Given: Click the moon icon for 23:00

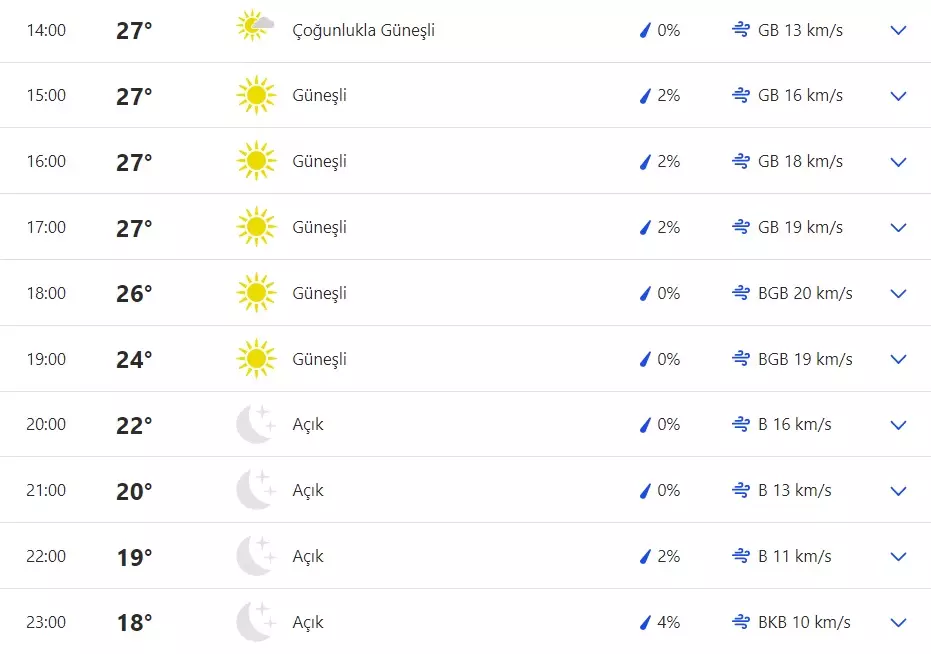Looking at the screenshot, I should pos(255,622).
